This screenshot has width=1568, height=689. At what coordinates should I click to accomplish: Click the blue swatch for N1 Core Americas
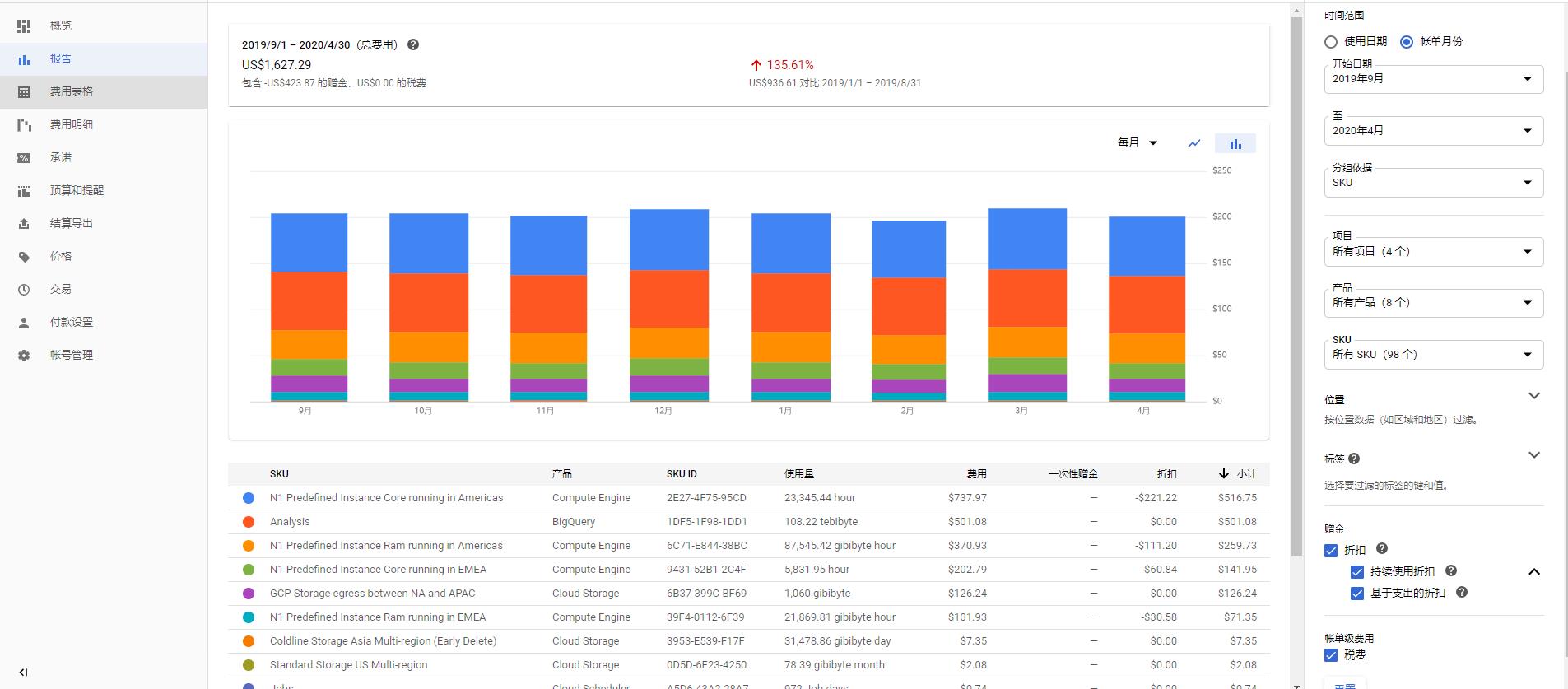tap(249, 498)
